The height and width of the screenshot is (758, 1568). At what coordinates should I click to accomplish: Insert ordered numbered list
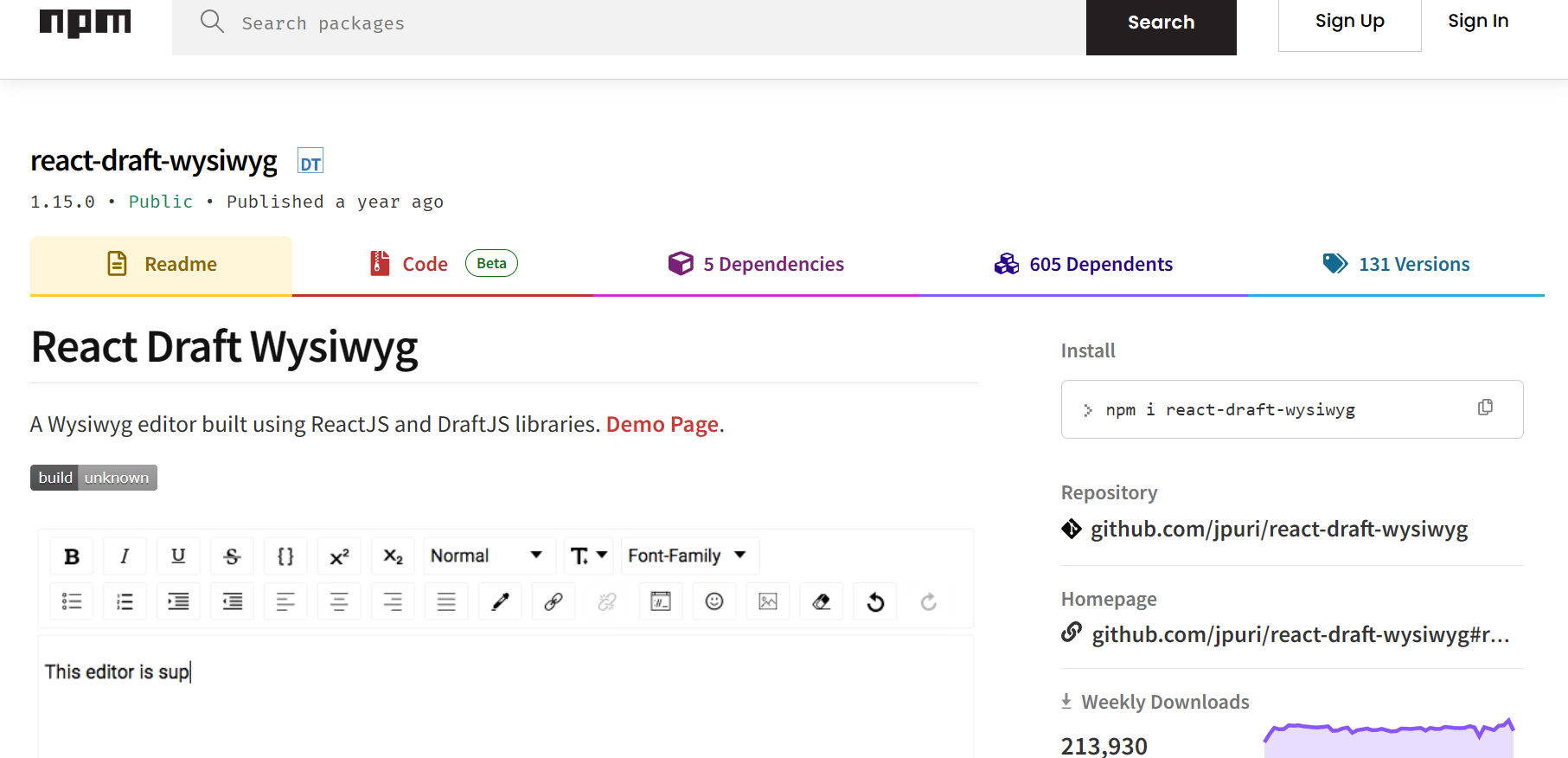pyautogui.click(x=125, y=601)
